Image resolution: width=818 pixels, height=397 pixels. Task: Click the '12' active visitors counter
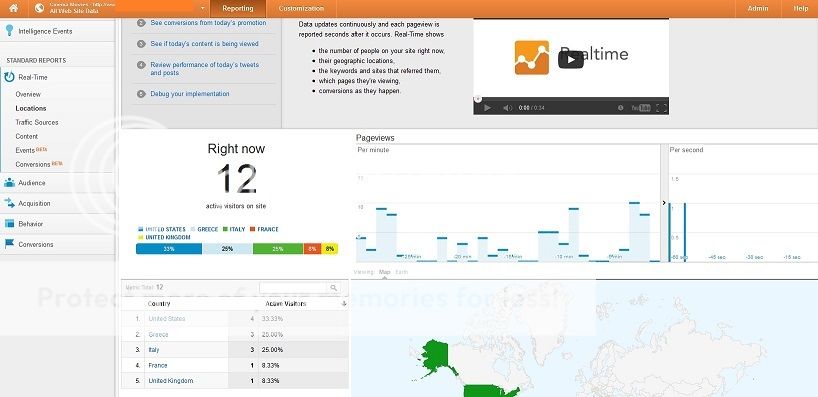coord(236,179)
